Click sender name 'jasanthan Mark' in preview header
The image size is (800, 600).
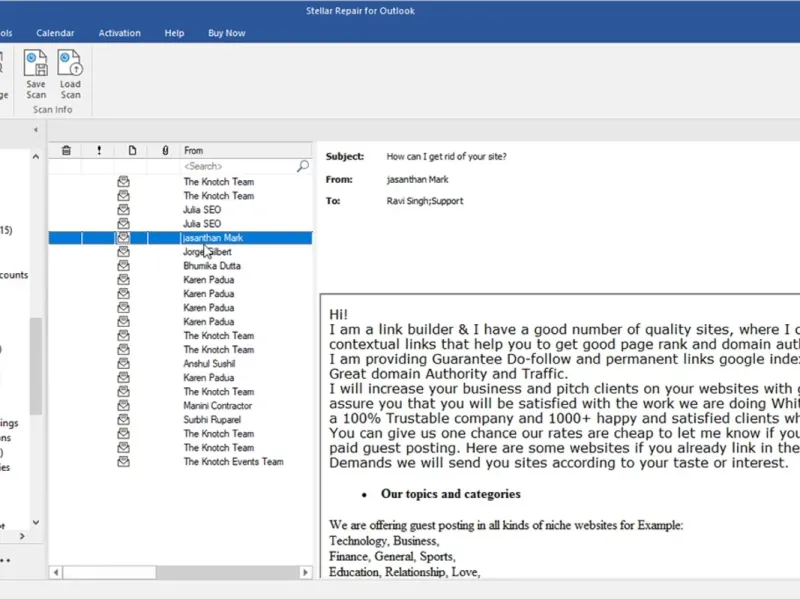[417, 180]
